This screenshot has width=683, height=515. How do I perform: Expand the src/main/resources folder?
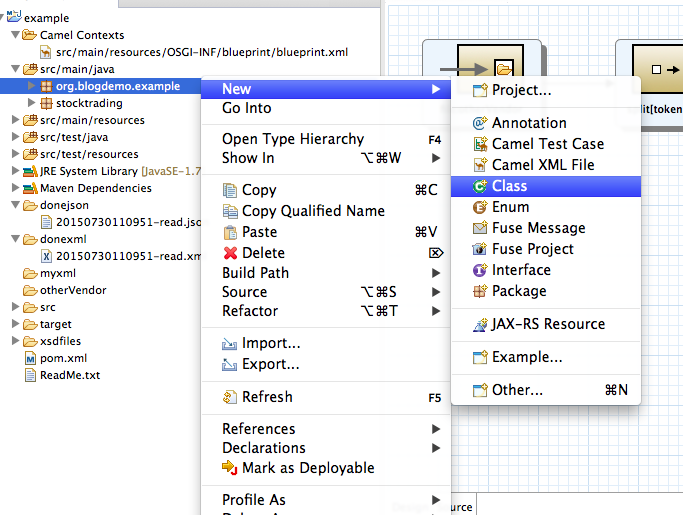[x=15, y=120]
